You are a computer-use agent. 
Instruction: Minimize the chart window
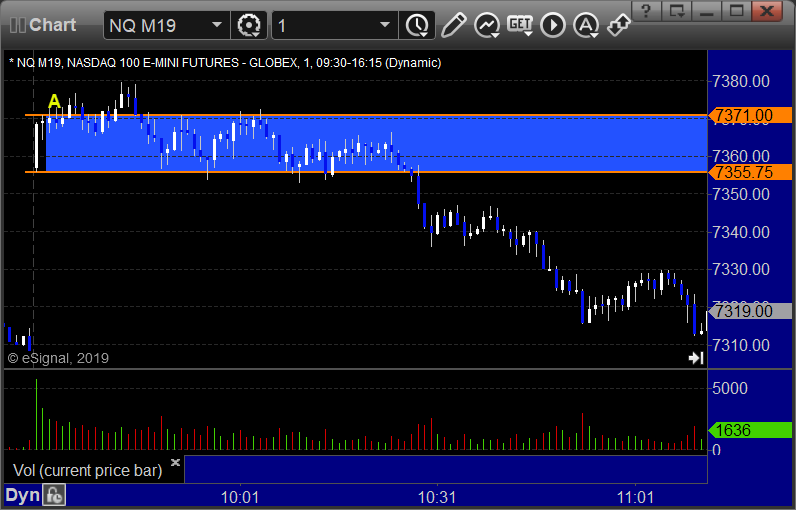[x=707, y=11]
